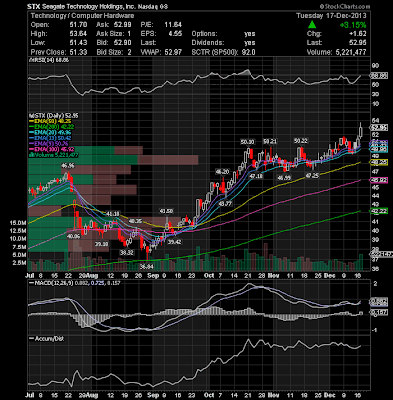Click the last volume bar on the right
Screen dimensions: 393x400
pyautogui.click(x=361, y=262)
